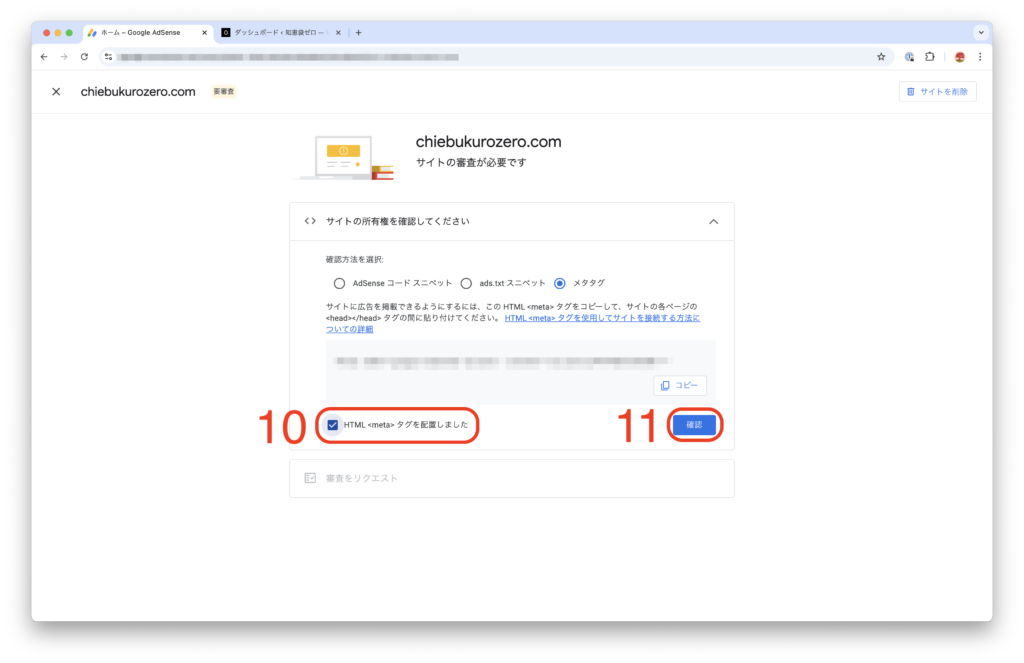Click the 要審査 status badge
The width and height of the screenshot is (1024, 663).
point(224,92)
